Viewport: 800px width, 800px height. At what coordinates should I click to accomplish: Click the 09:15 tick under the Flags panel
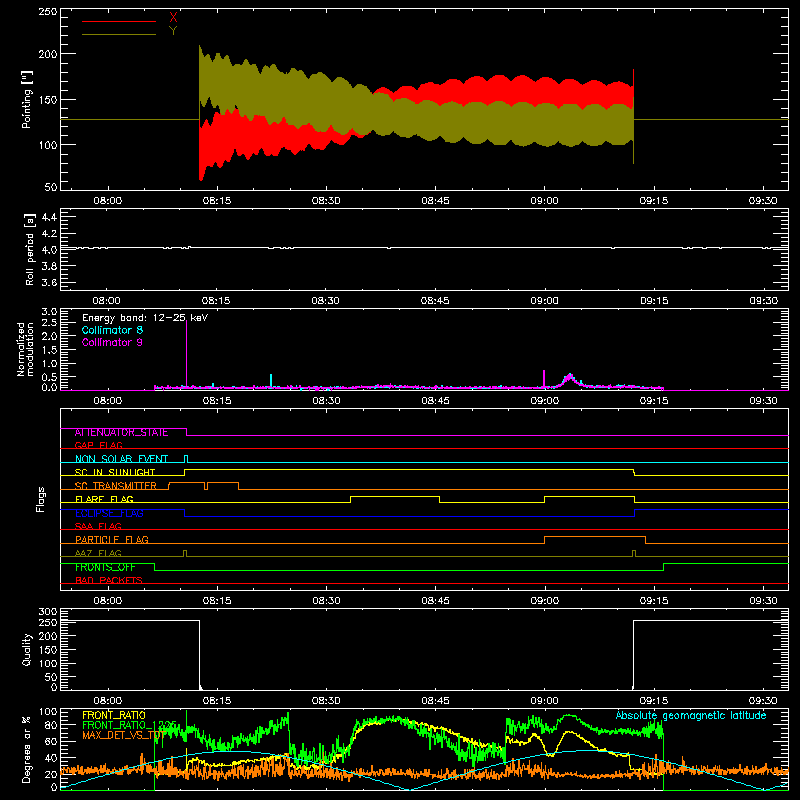point(654,601)
